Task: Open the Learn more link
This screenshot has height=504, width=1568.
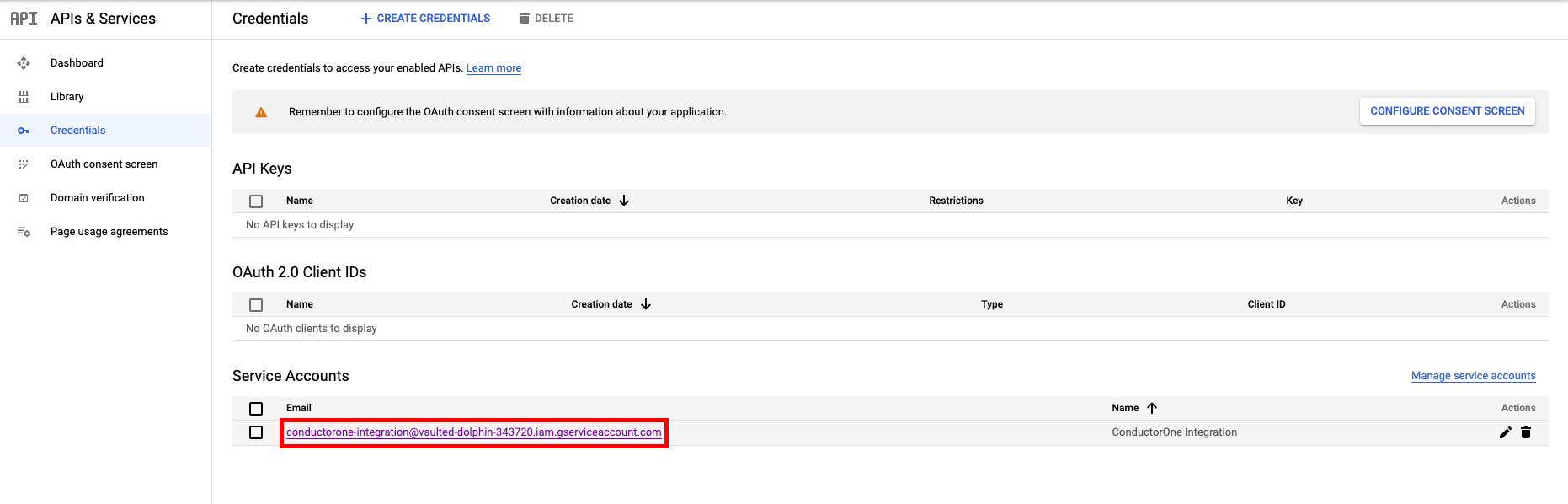Action: coord(493,68)
